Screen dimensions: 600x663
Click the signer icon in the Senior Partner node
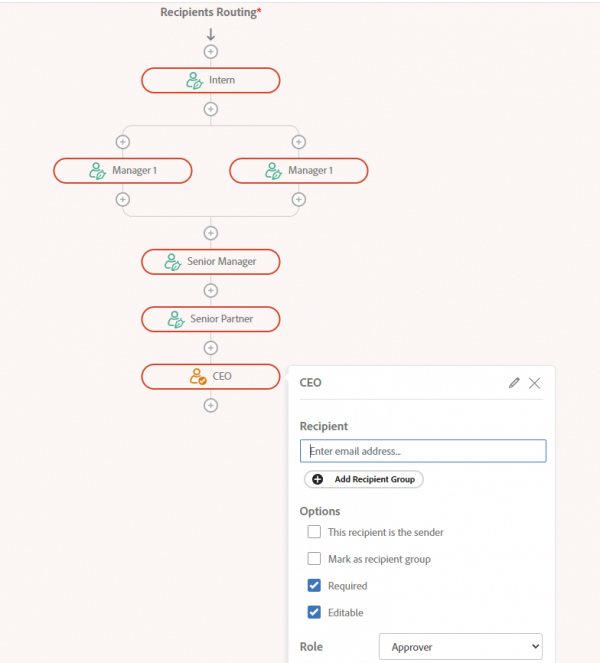175,319
